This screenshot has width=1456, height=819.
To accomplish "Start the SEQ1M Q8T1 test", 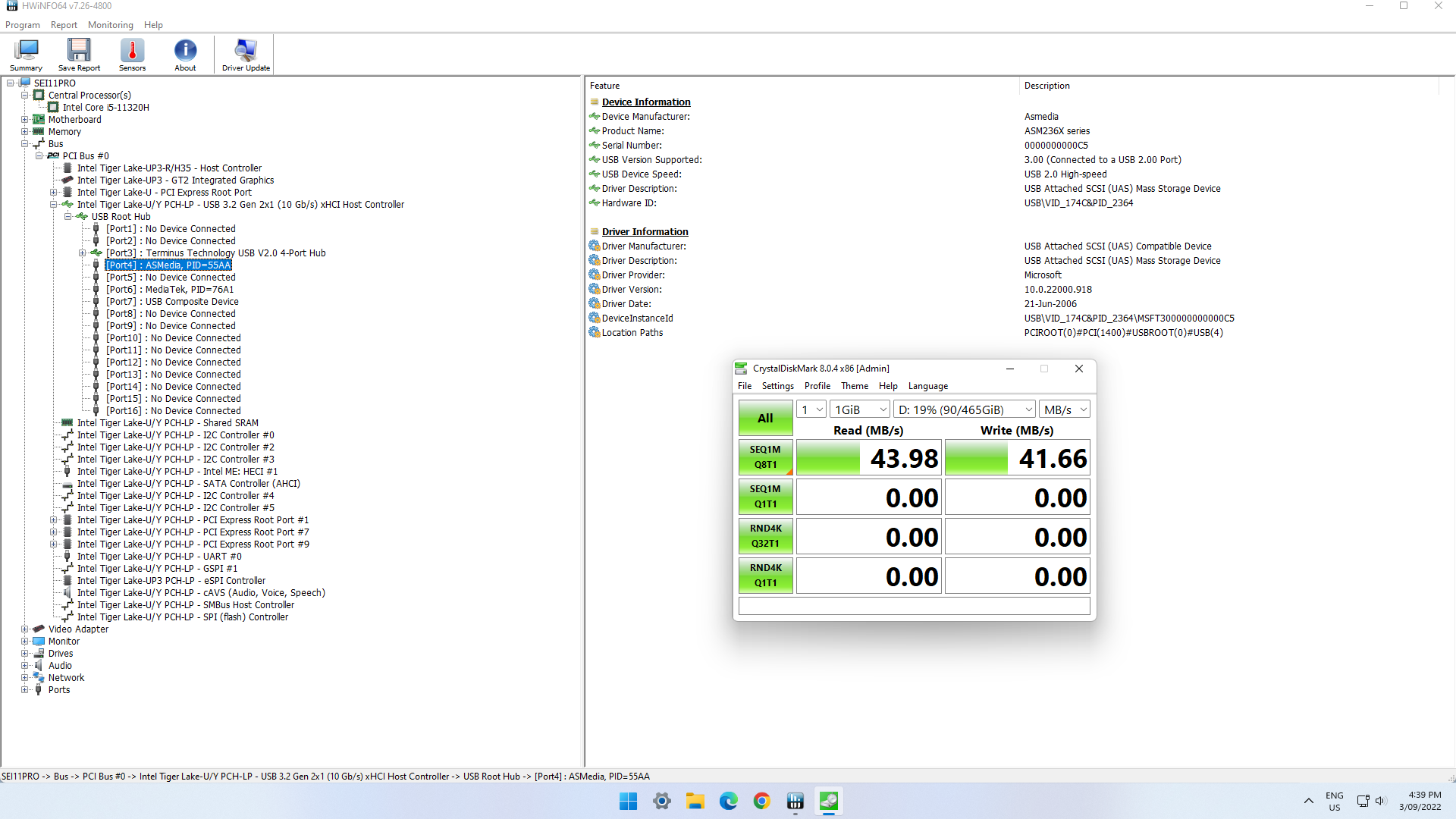I will (x=766, y=457).
